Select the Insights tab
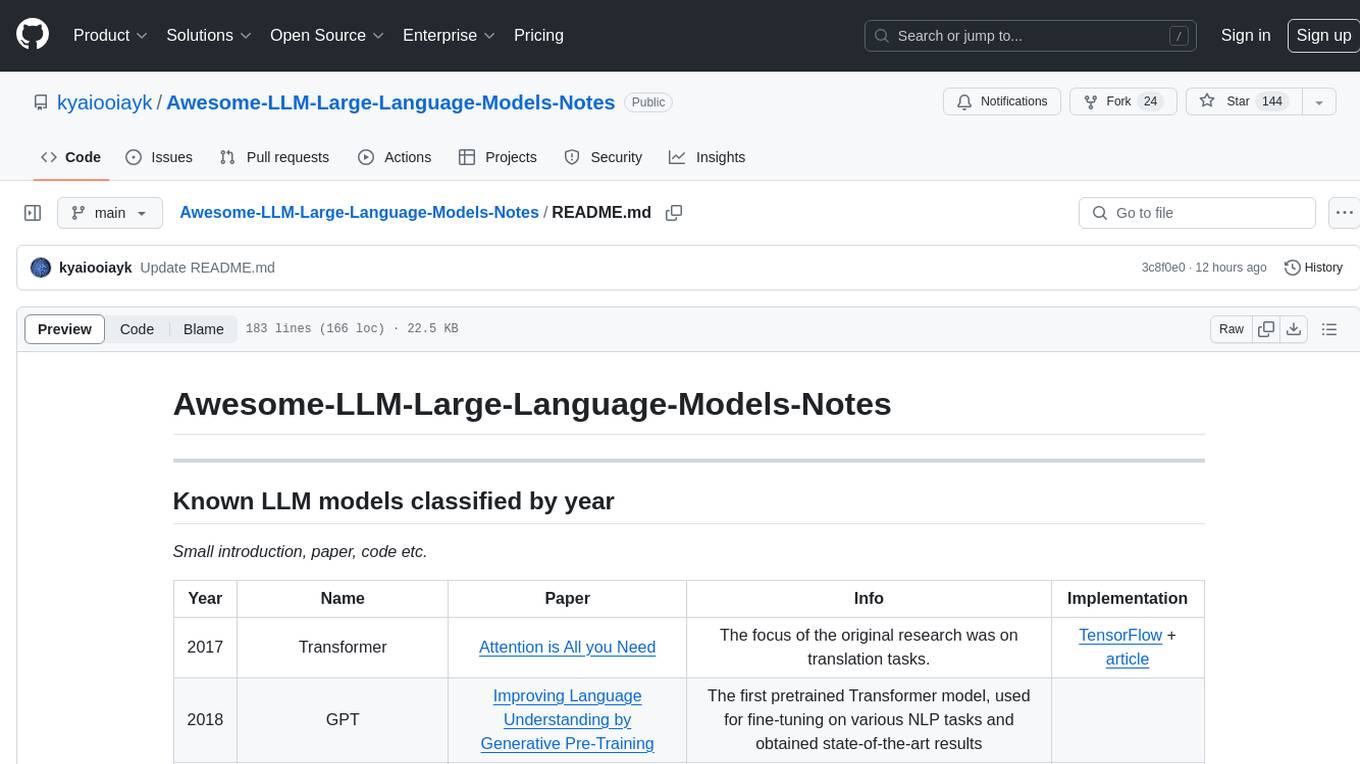 (x=707, y=157)
